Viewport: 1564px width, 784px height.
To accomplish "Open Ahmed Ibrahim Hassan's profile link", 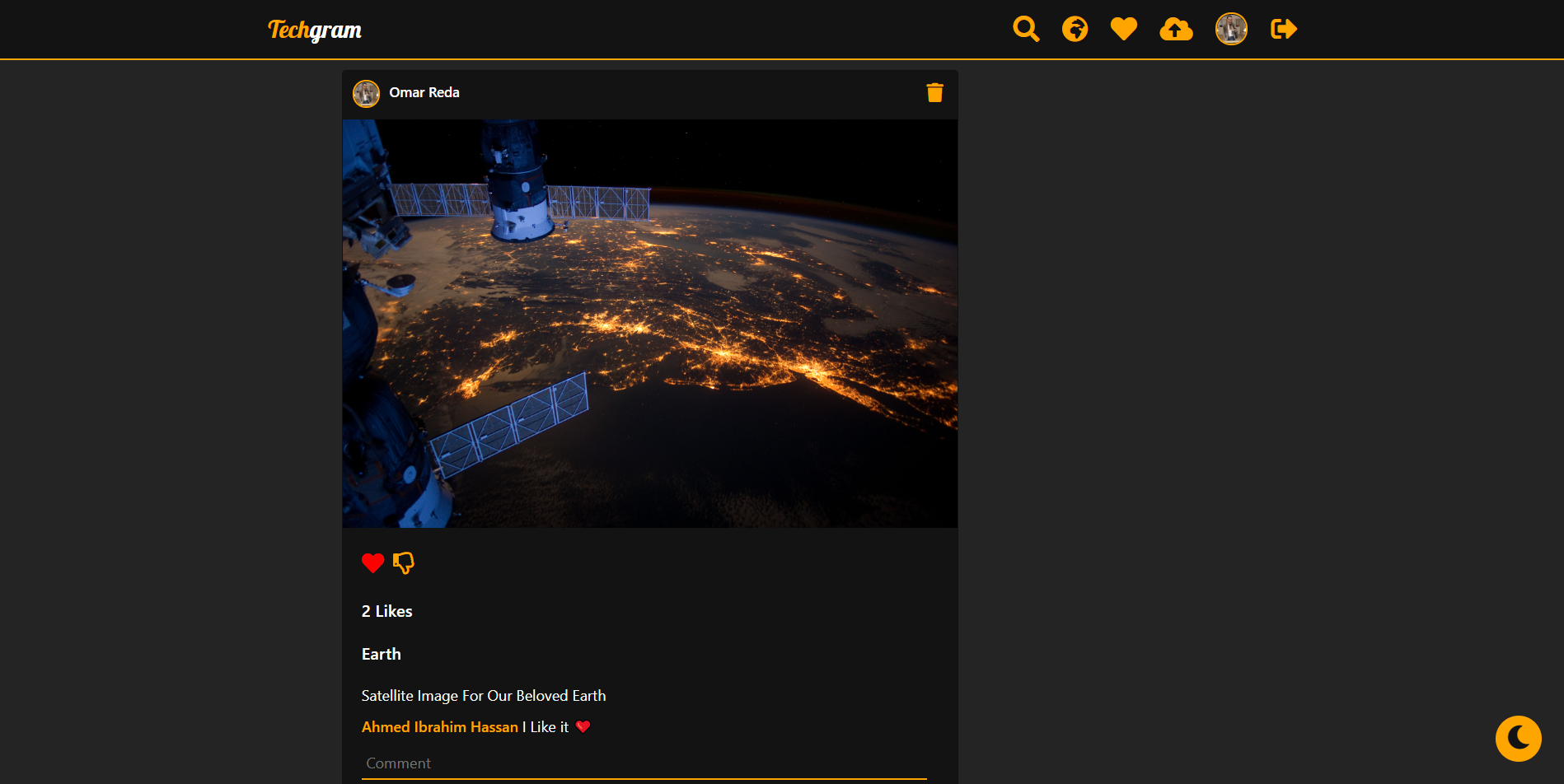I will click(x=440, y=727).
